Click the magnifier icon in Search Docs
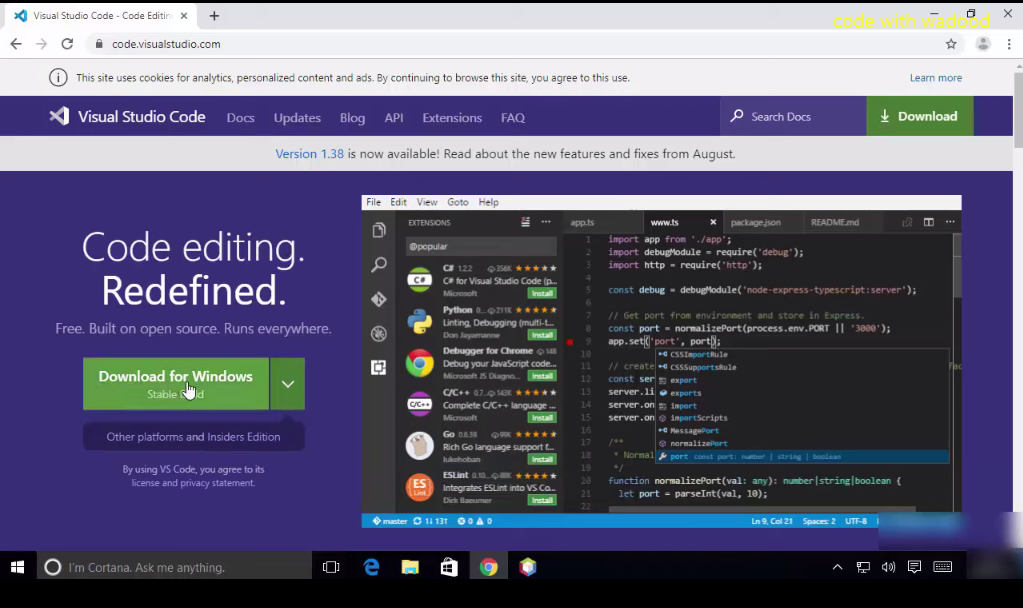The width and height of the screenshot is (1023, 608). 737,116
